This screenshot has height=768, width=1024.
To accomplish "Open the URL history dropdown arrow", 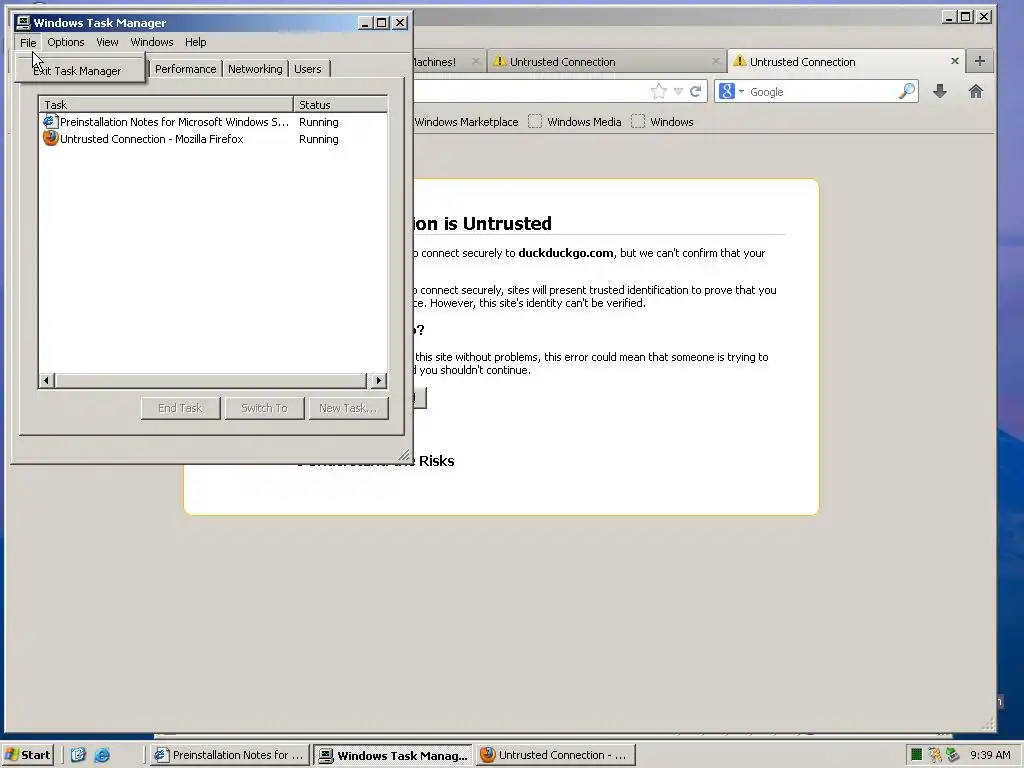I will pyautogui.click(x=679, y=91).
